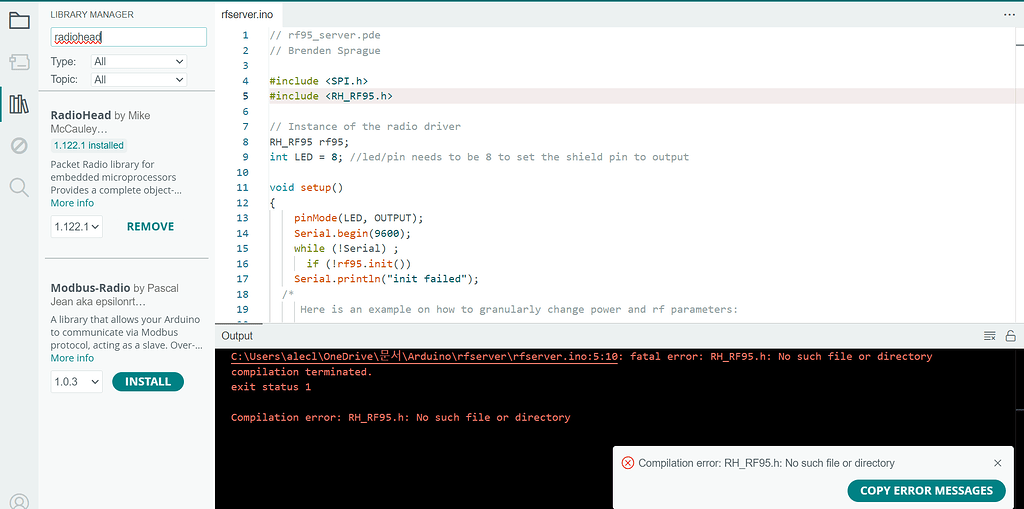Dismiss the compilation error notification
The image size is (1024, 509).
click(x=997, y=463)
